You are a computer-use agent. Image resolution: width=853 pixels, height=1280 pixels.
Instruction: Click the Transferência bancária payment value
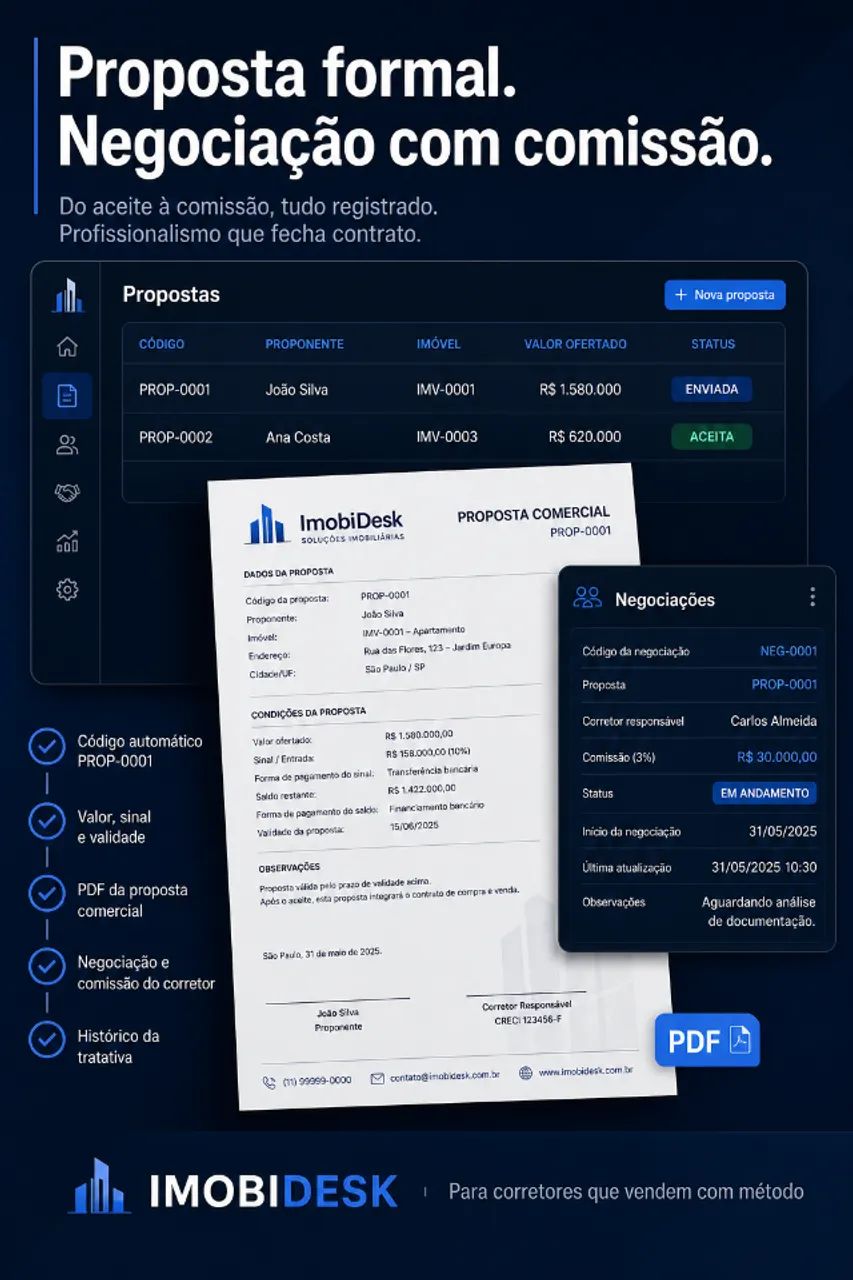[432, 771]
